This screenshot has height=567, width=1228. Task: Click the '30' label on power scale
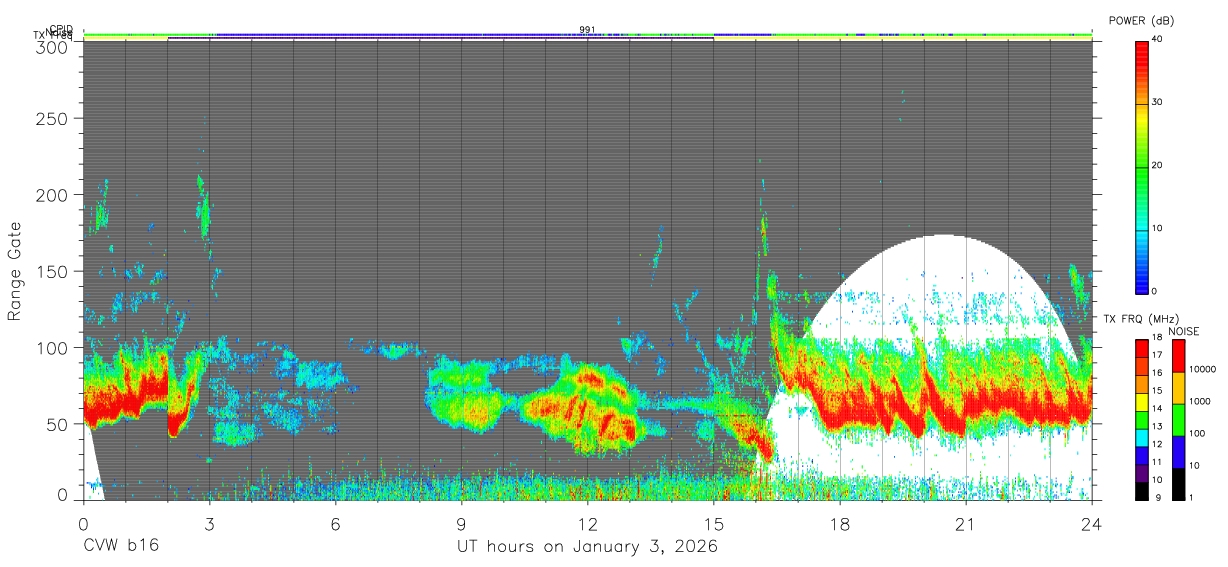point(1159,102)
